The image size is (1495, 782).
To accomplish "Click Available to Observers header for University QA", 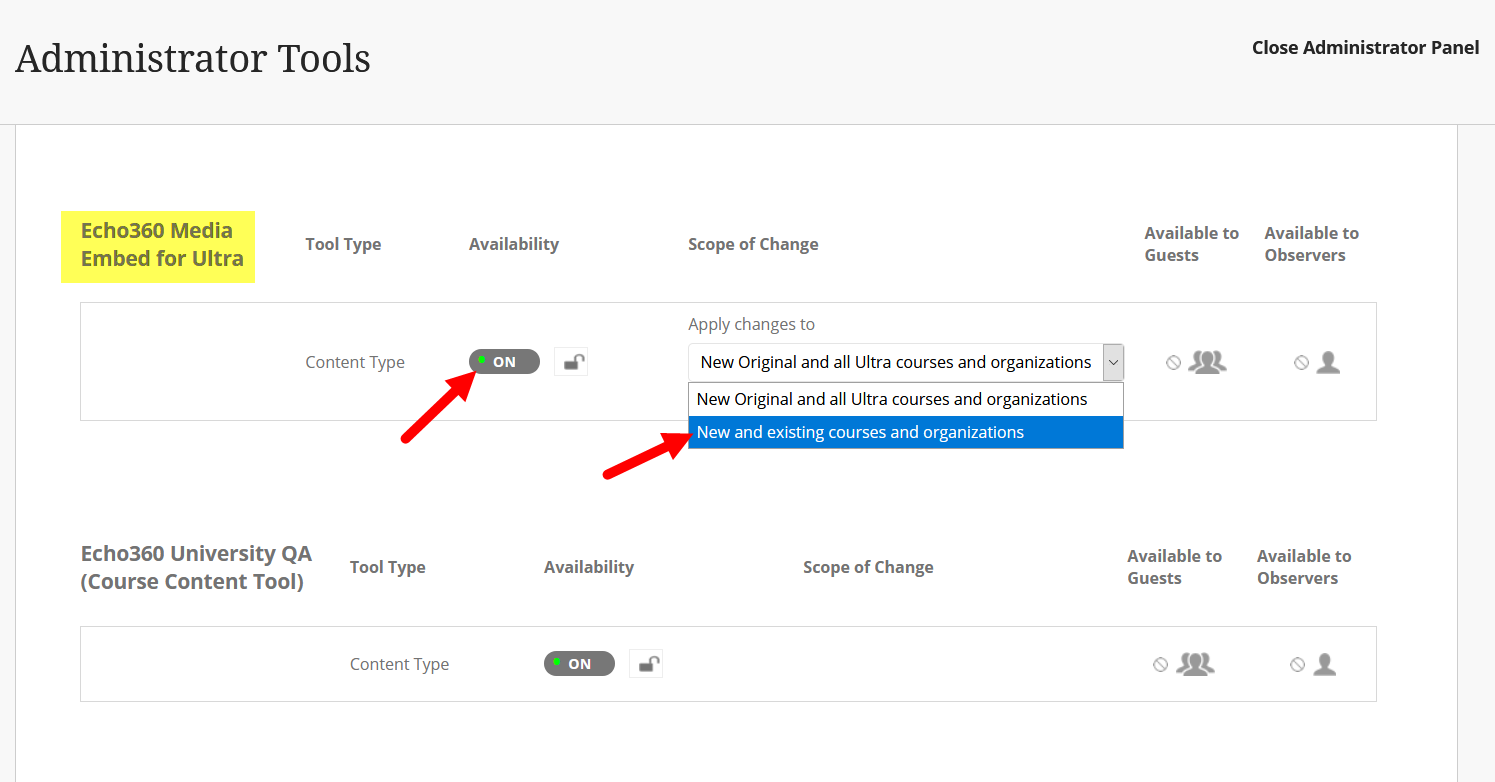I will [1304, 567].
